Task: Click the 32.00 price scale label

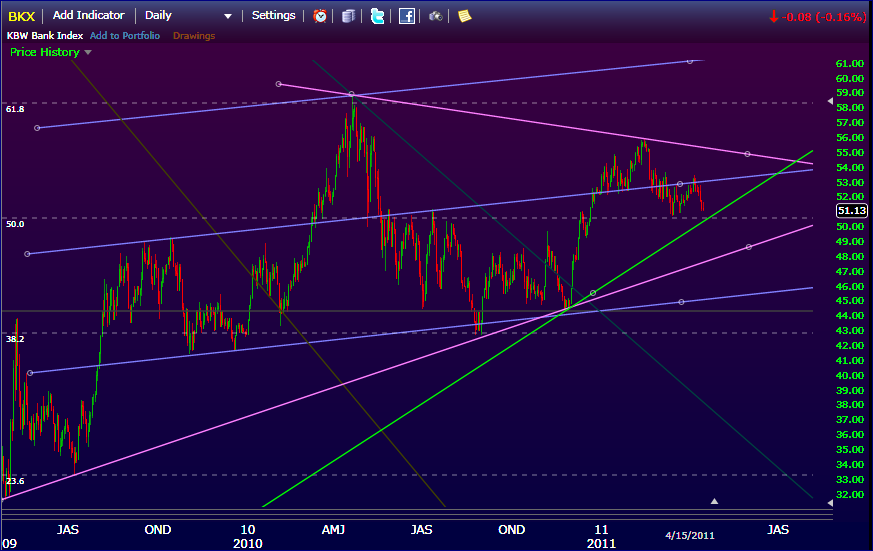Action: coord(850,495)
